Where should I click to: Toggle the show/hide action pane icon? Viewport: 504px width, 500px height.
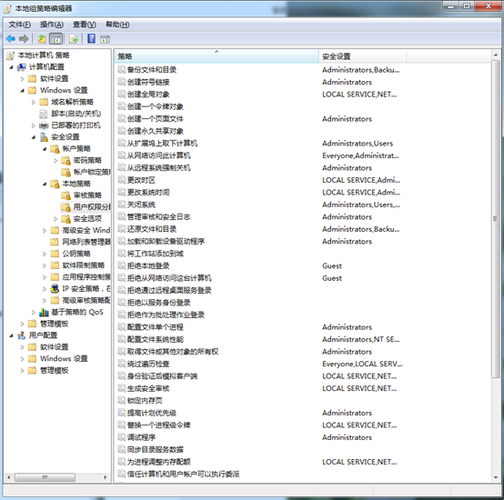point(105,39)
